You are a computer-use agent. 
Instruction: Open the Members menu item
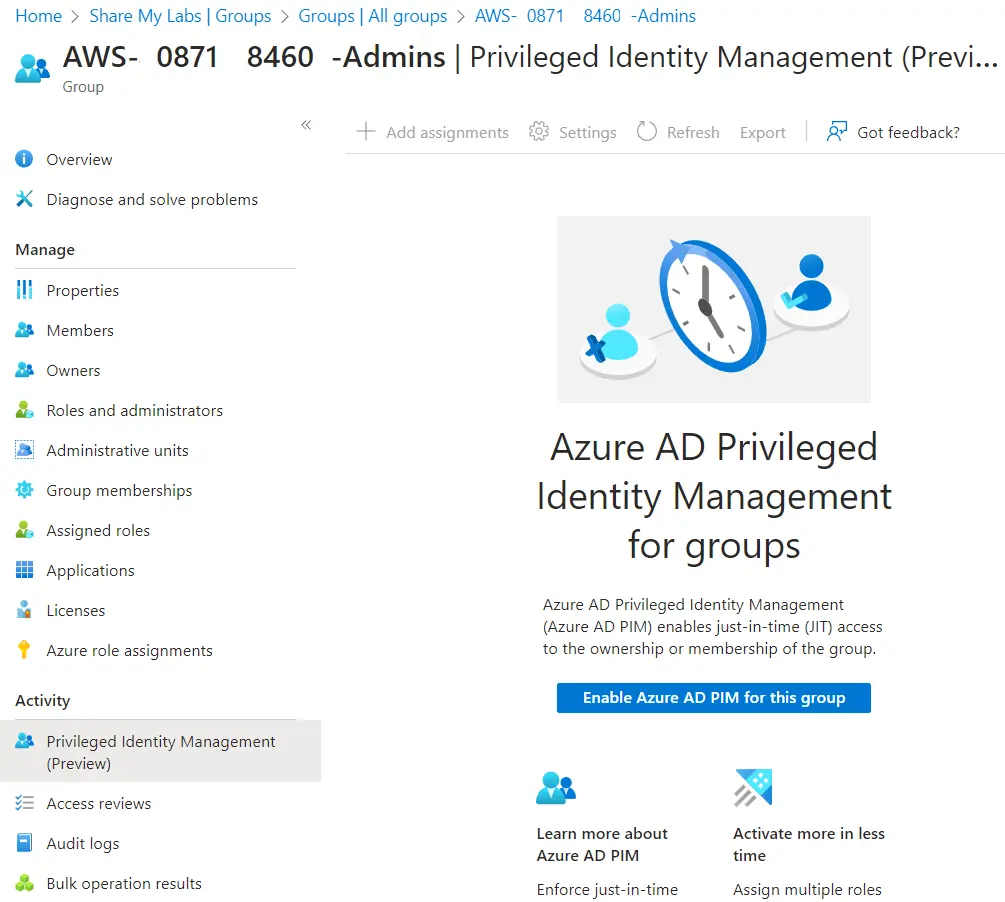80,330
